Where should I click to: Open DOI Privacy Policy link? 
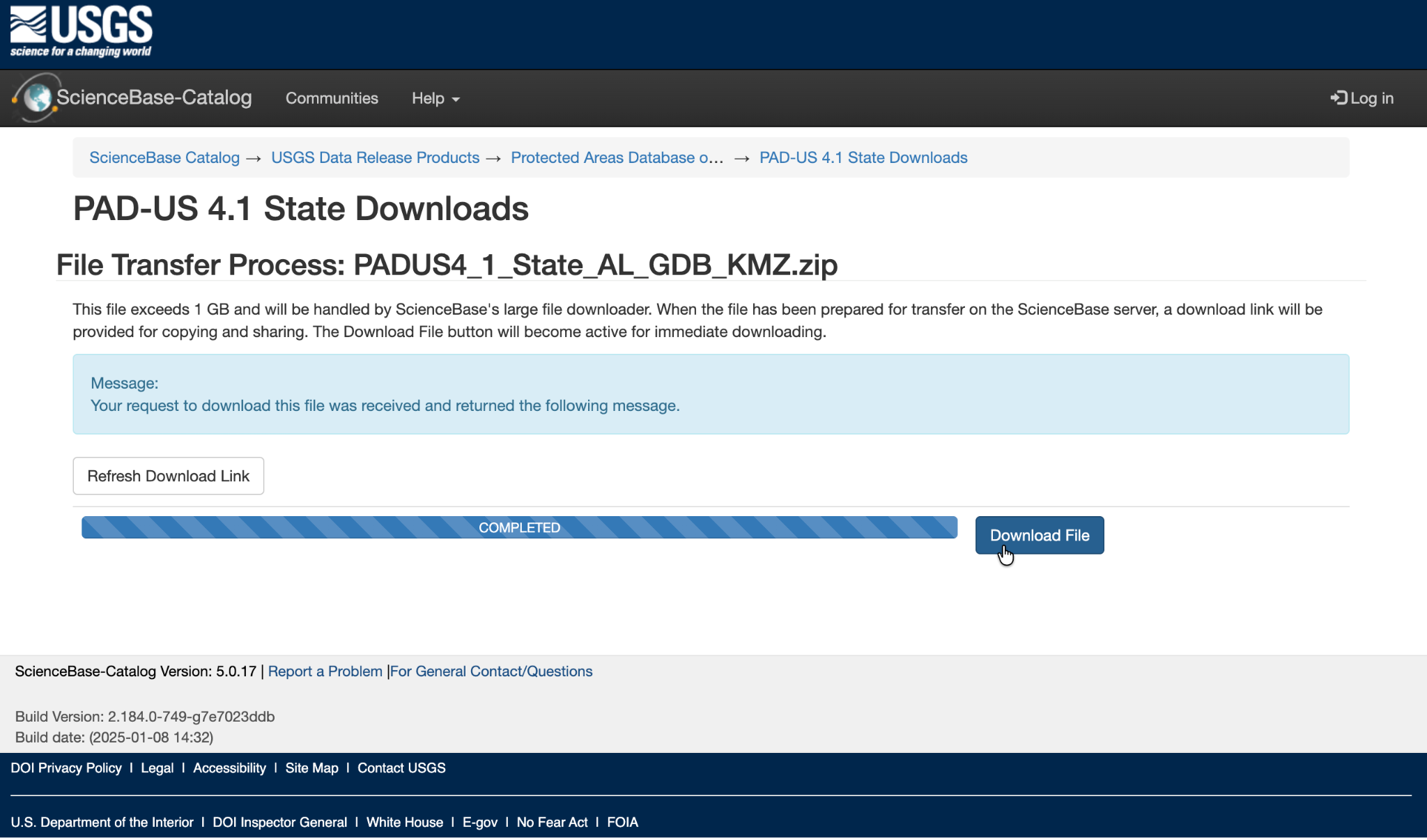66,768
